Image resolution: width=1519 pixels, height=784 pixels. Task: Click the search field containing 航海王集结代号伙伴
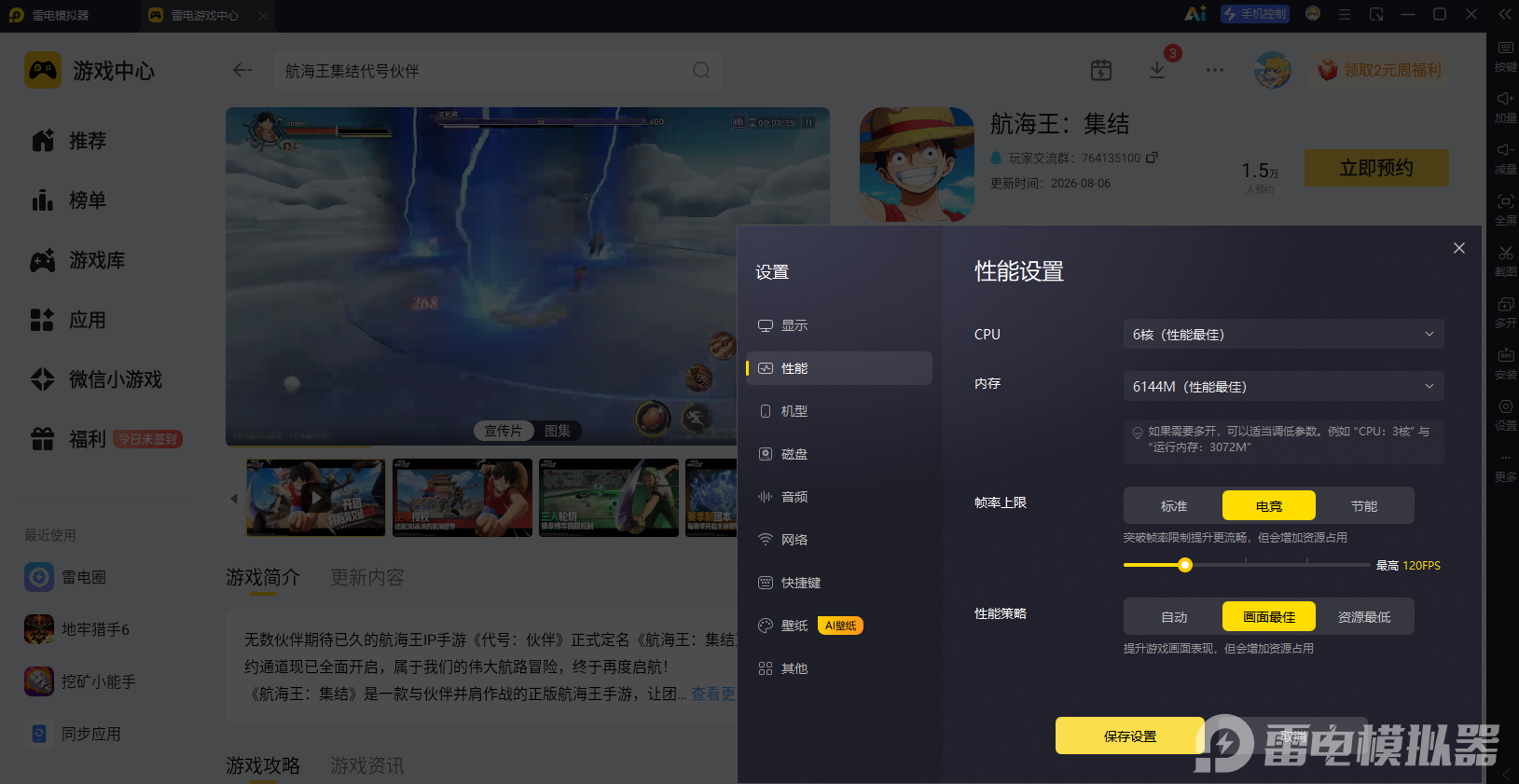(497, 71)
